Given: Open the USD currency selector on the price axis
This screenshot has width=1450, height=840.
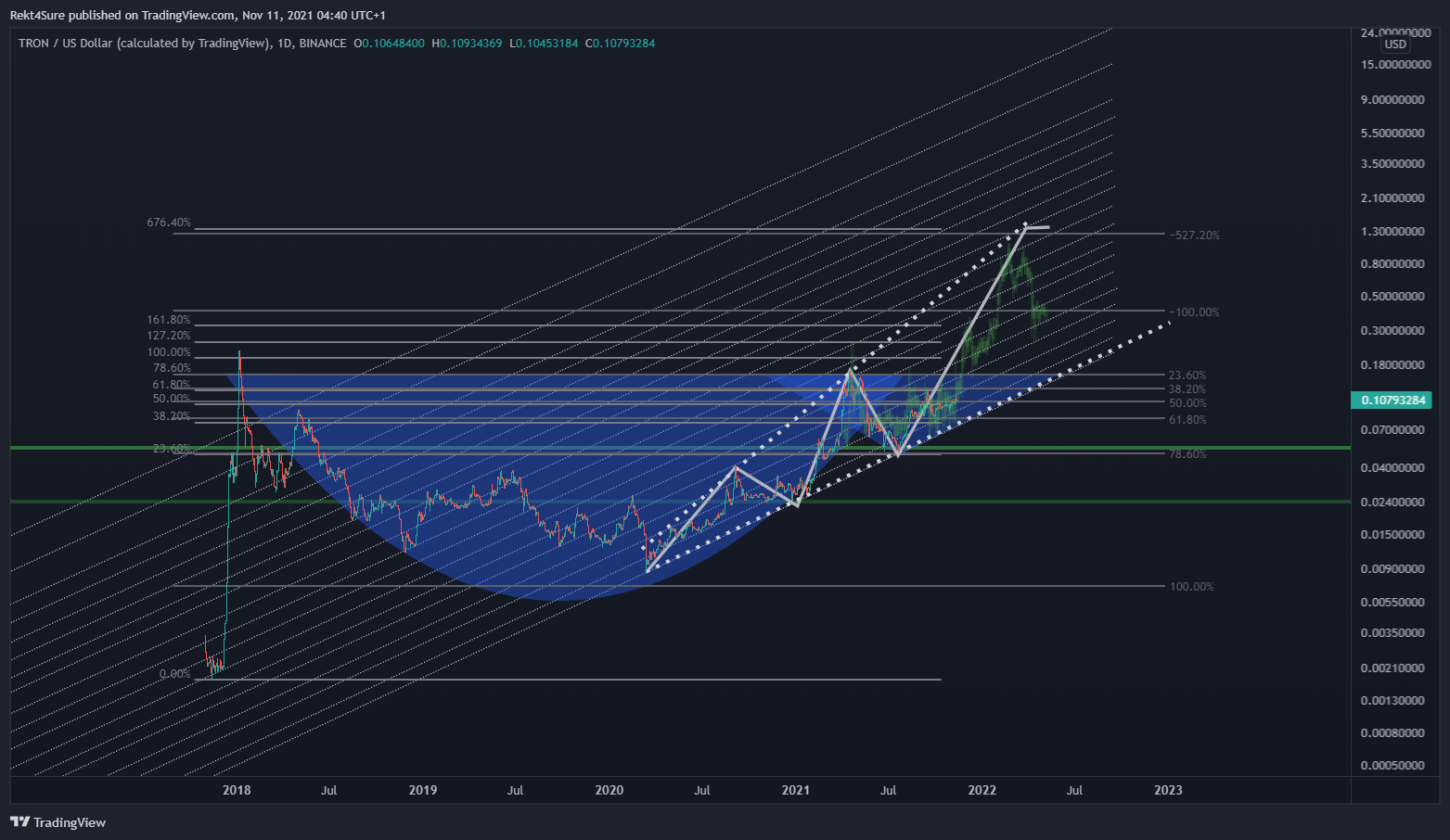Looking at the screenshot, I should pyautogui.click(x=1395, y=45).
